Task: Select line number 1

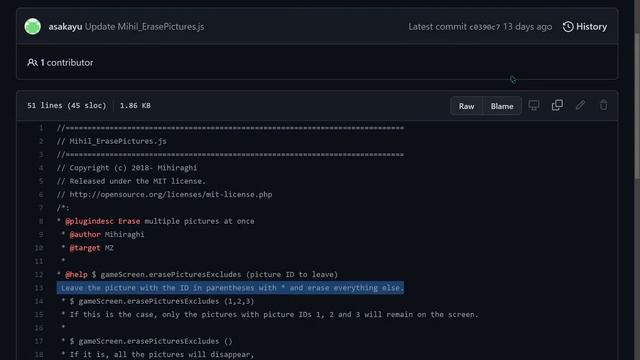Action: 41,128
